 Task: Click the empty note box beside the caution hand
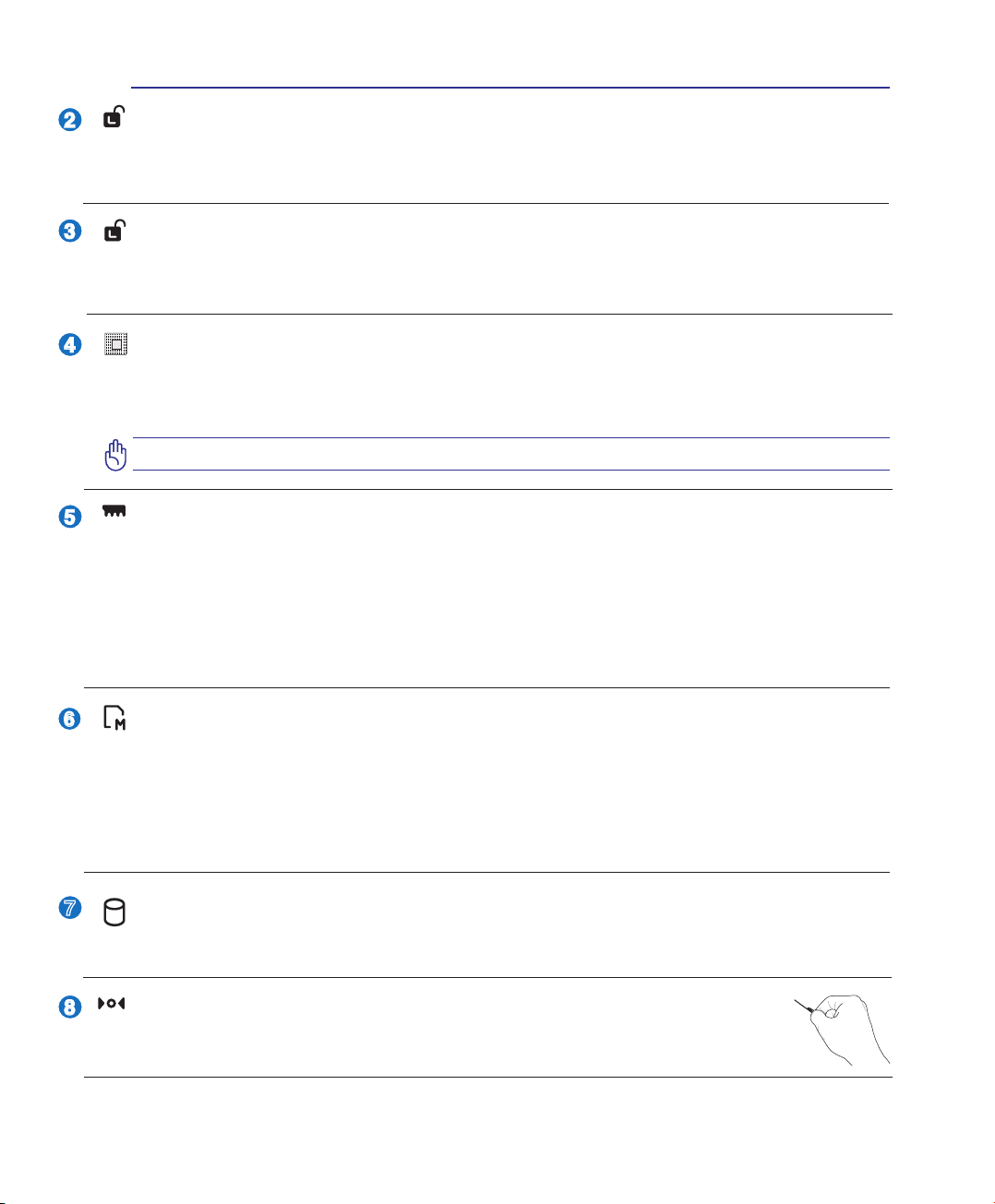tap(511, 454)
